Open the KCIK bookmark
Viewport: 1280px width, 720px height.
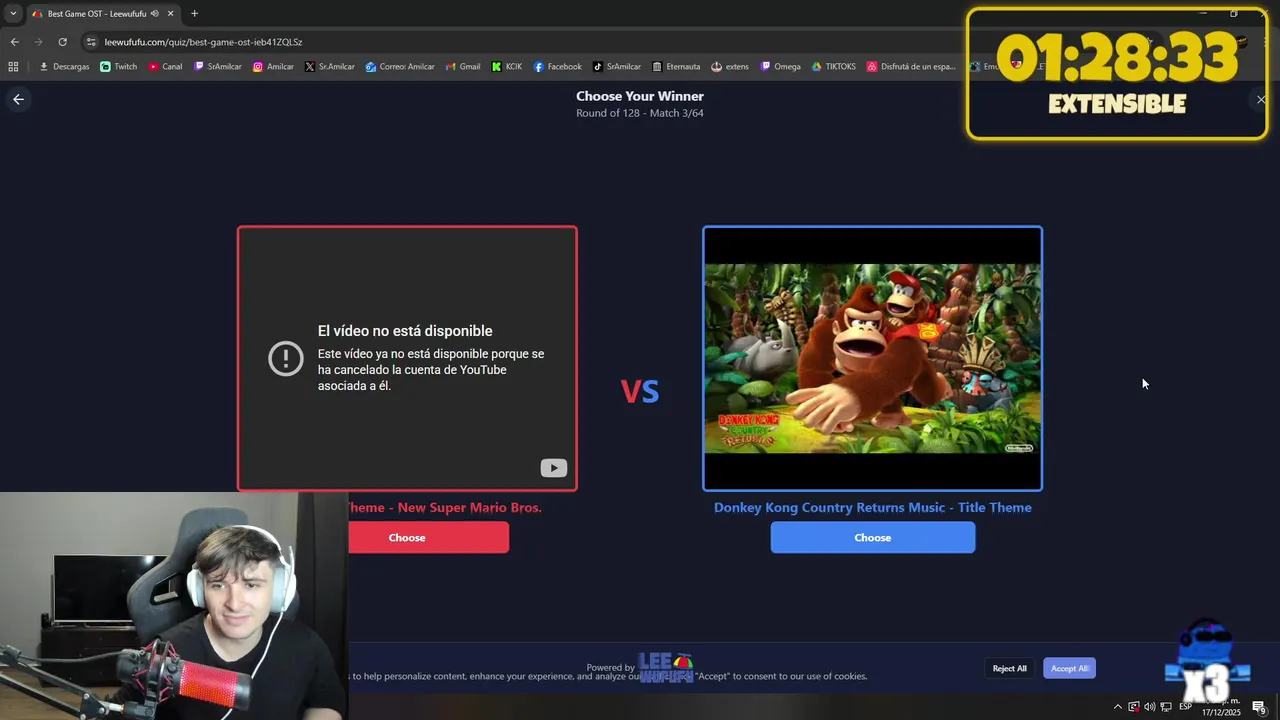click(507, 67)
